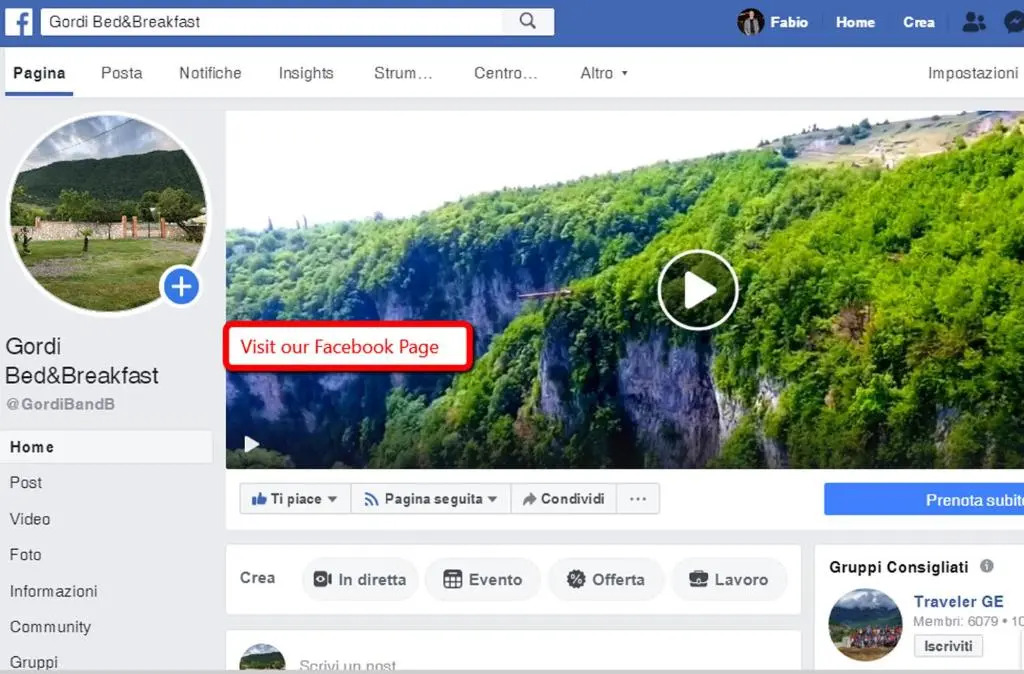The image size is (1024, 674).
Task: Click info icon beside Gruppi Consigliati
Action: pyautogui.click(x=987, y=566)
